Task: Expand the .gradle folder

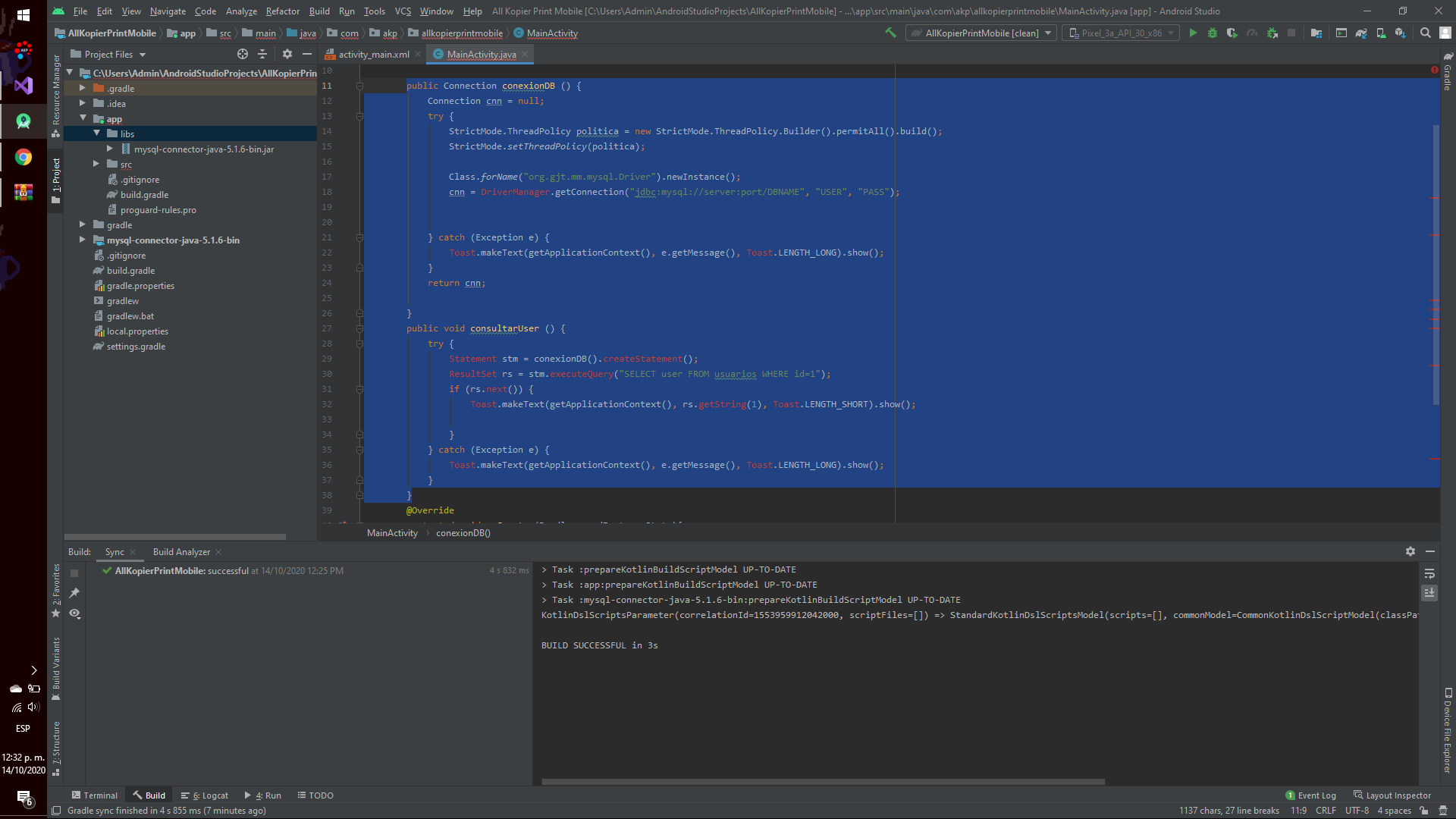Action: pos(83,88)
